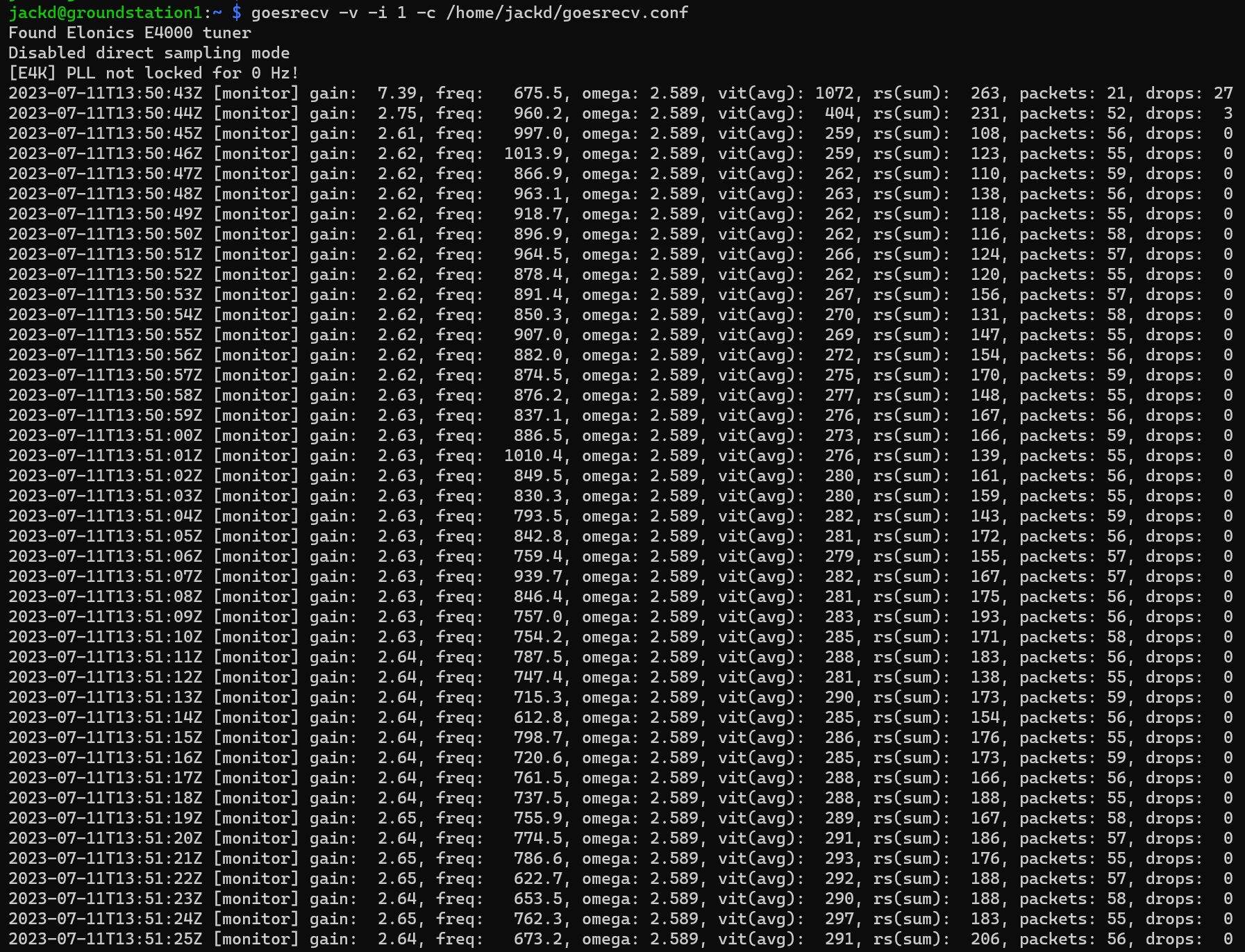This screenshot has width=1245, height=952.
Task: Click freq value 878.4
Action: [x=538, y=274]
